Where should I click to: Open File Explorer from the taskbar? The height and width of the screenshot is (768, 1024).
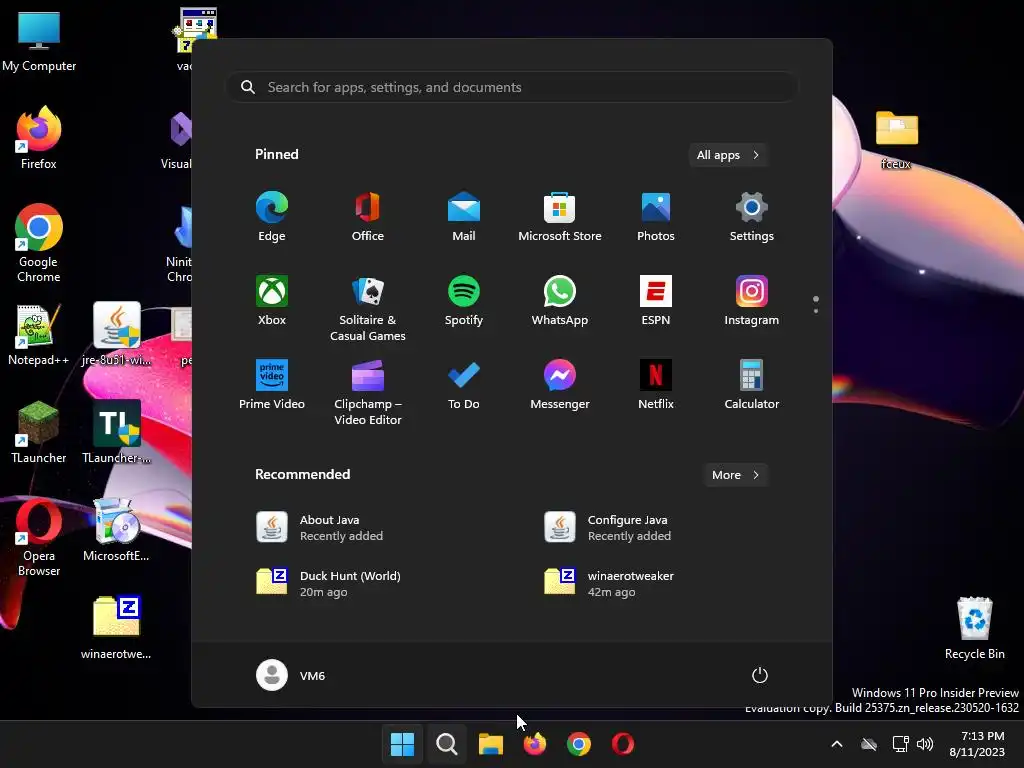pyautogui.click(x=490, y=744)
